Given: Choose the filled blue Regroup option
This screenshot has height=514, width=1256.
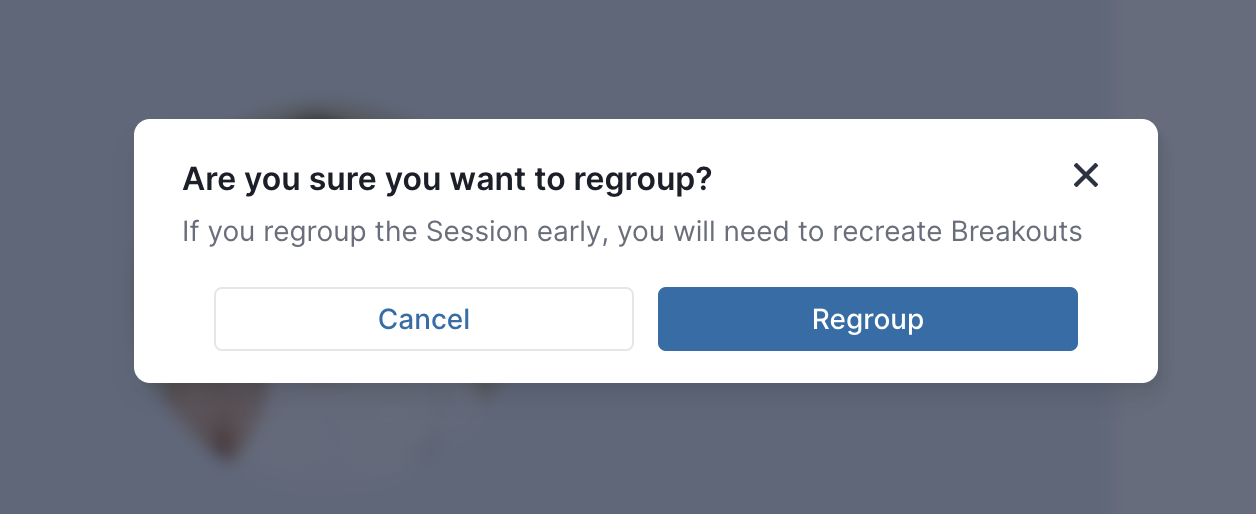Looking at the screenshot, I should [868, 319].
